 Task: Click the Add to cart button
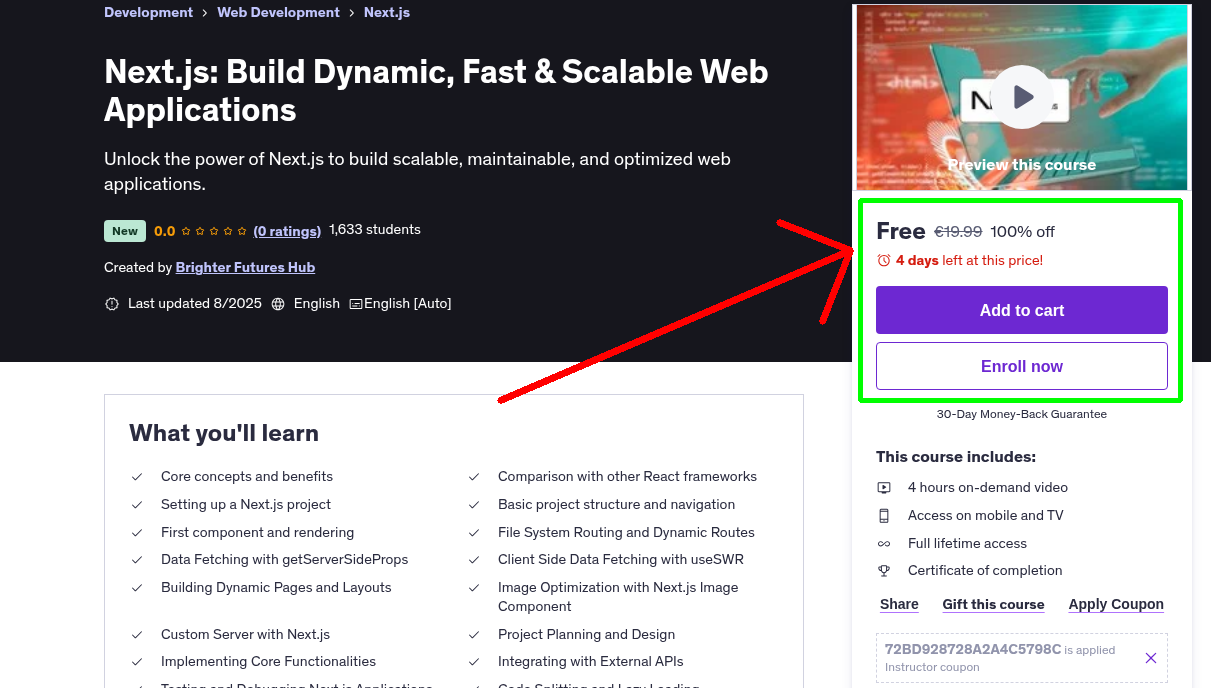point(1022,310)
